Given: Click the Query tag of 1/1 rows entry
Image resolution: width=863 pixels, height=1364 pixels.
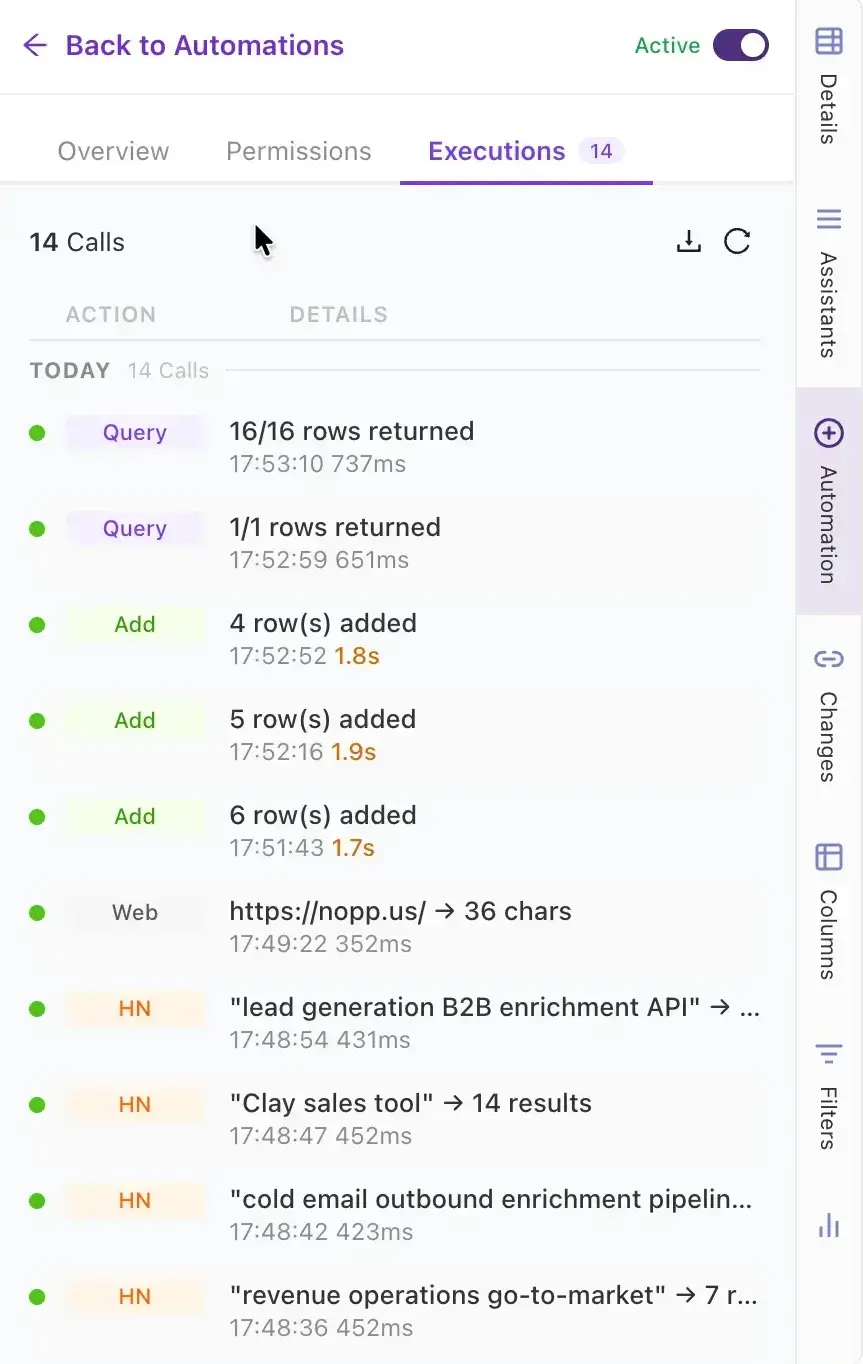Looking at the screenshot, I should pos(135,528).
